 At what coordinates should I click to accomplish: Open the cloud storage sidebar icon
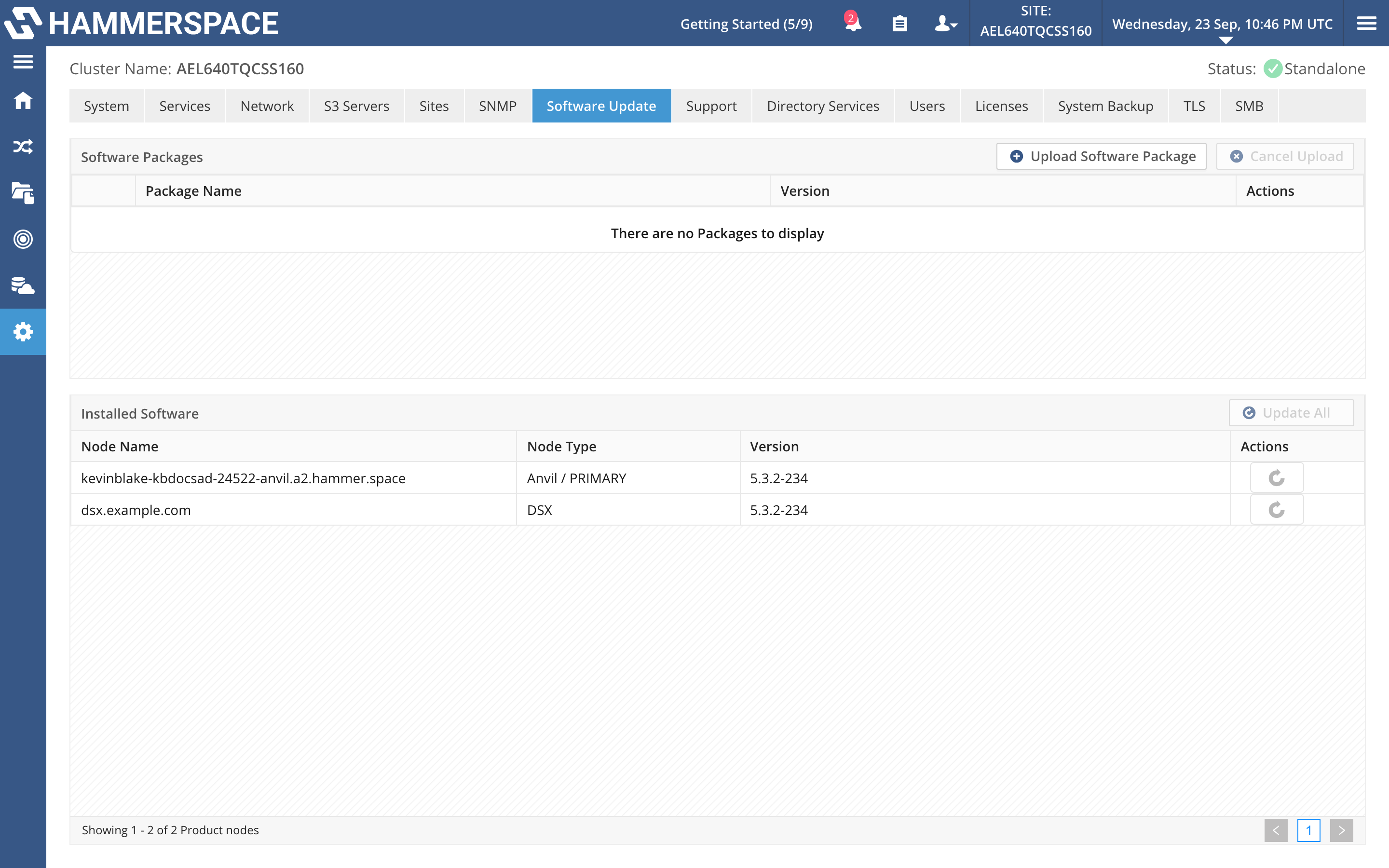(x=23, y=285)
